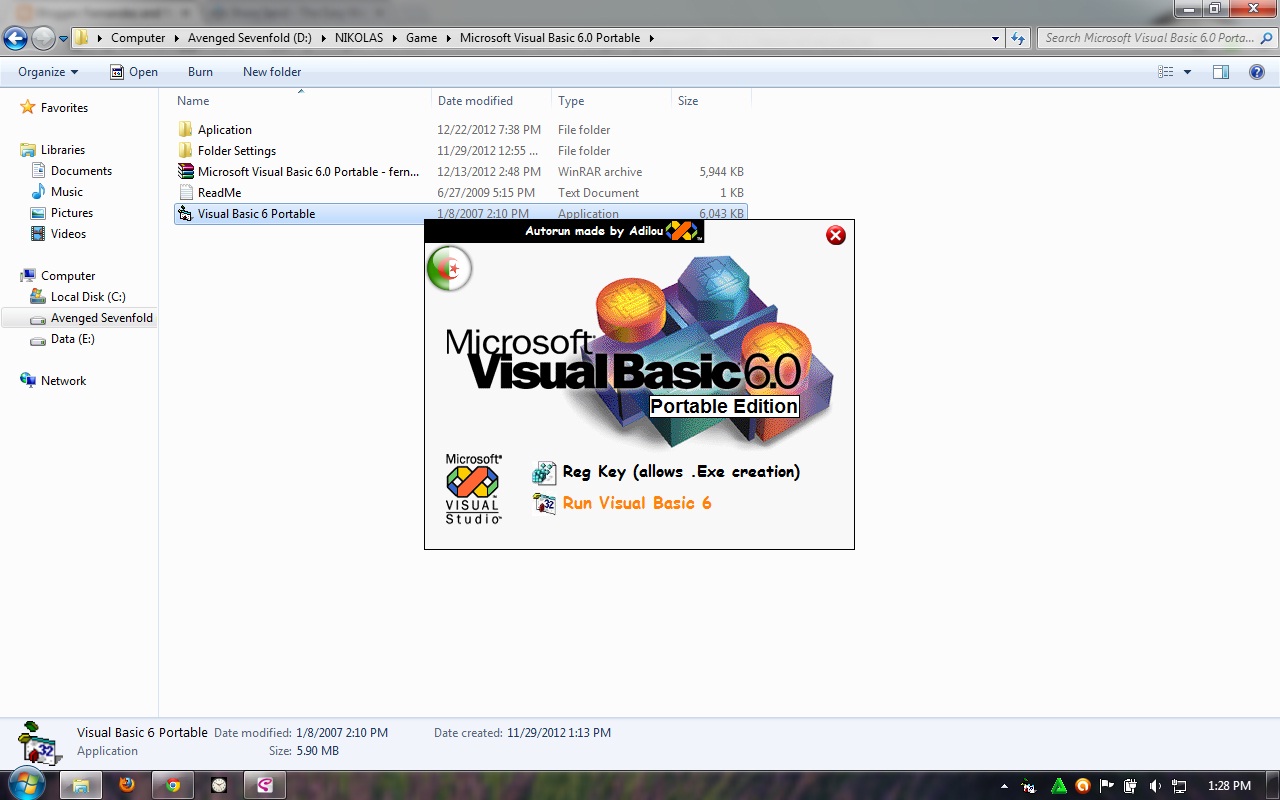
Task: Go back in Explorer navigation
Action: 15,38
